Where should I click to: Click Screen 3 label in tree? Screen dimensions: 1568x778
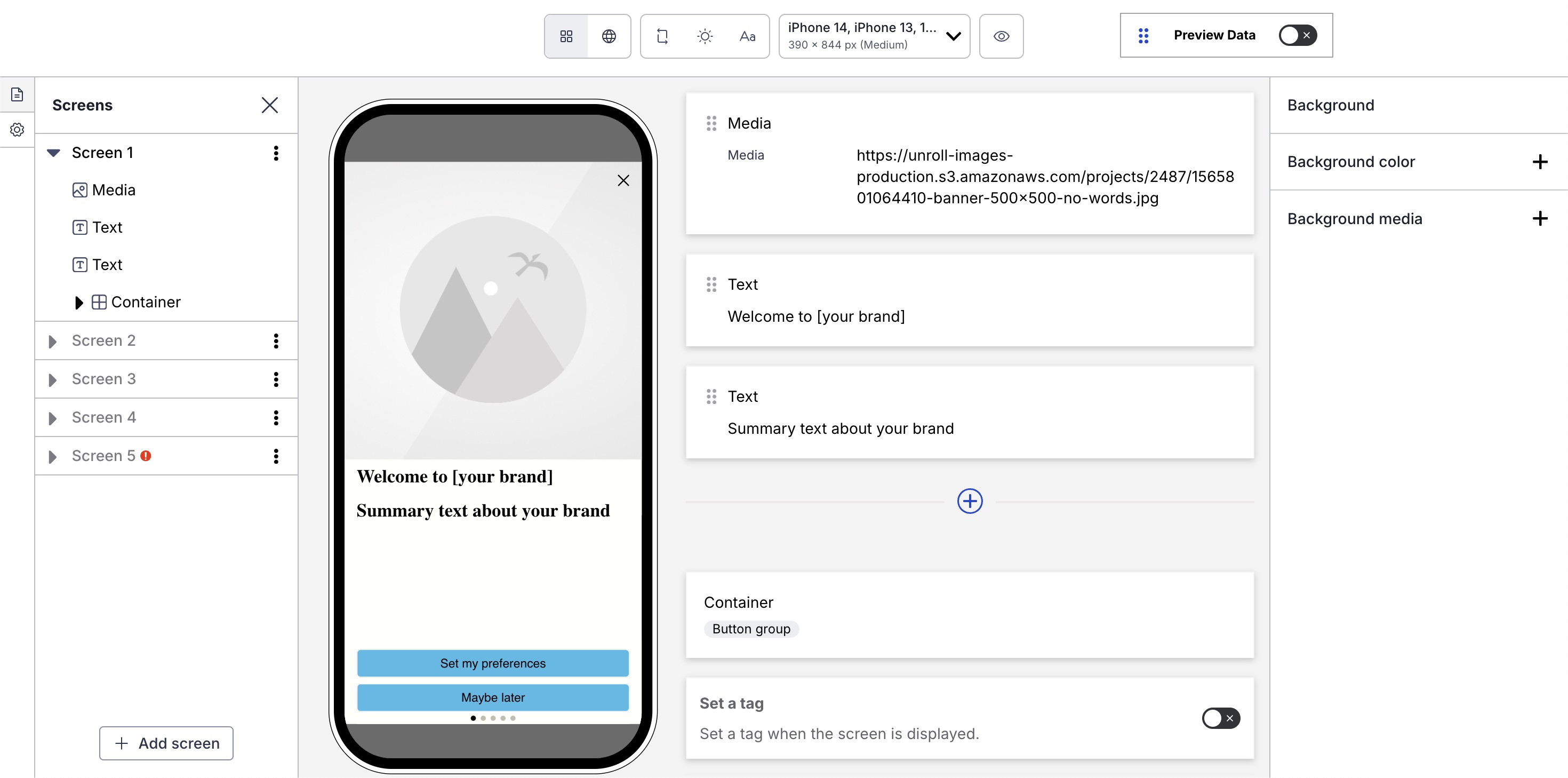[x=103, y=379]
